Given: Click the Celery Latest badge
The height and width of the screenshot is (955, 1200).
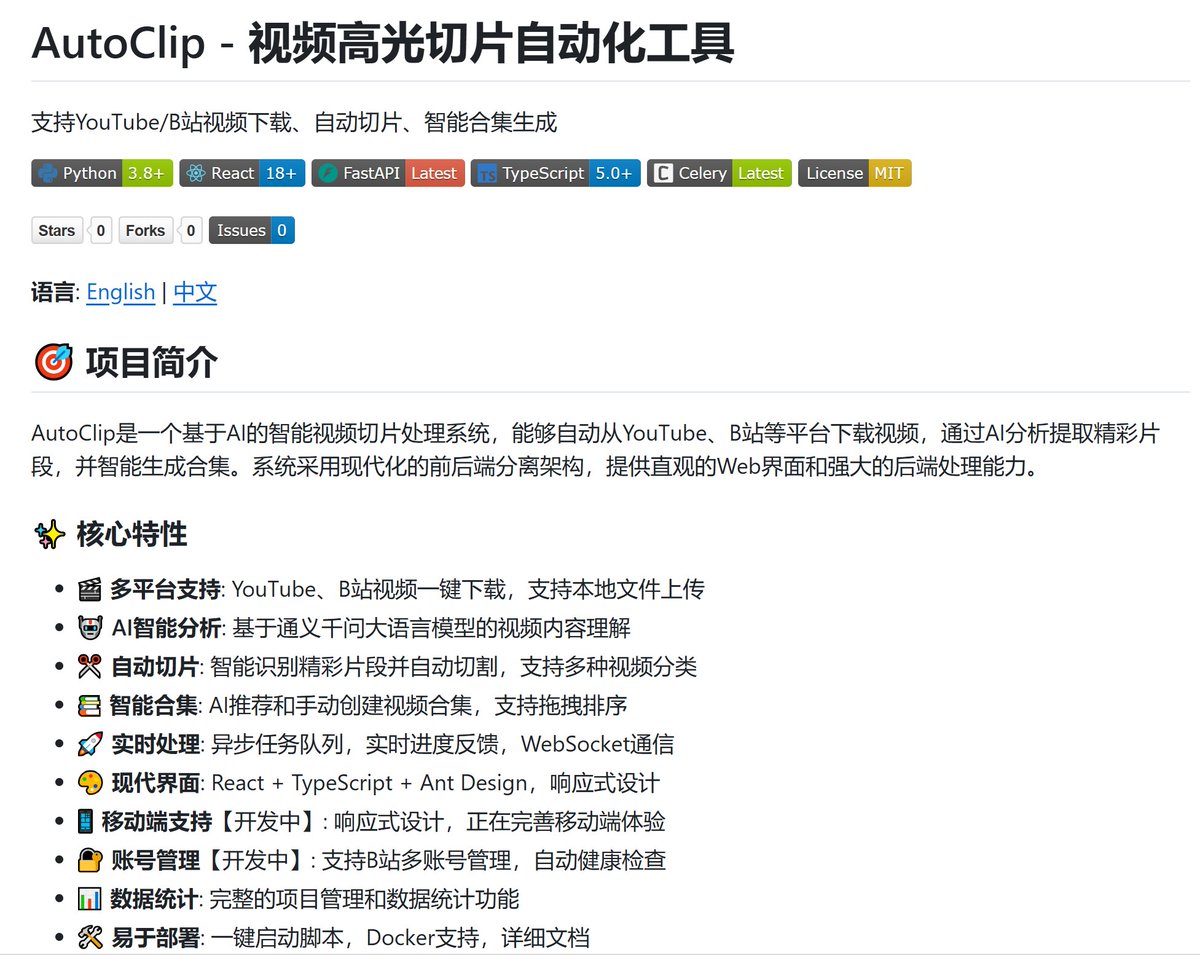Looking at the screenshot, I should coord(719,173).
